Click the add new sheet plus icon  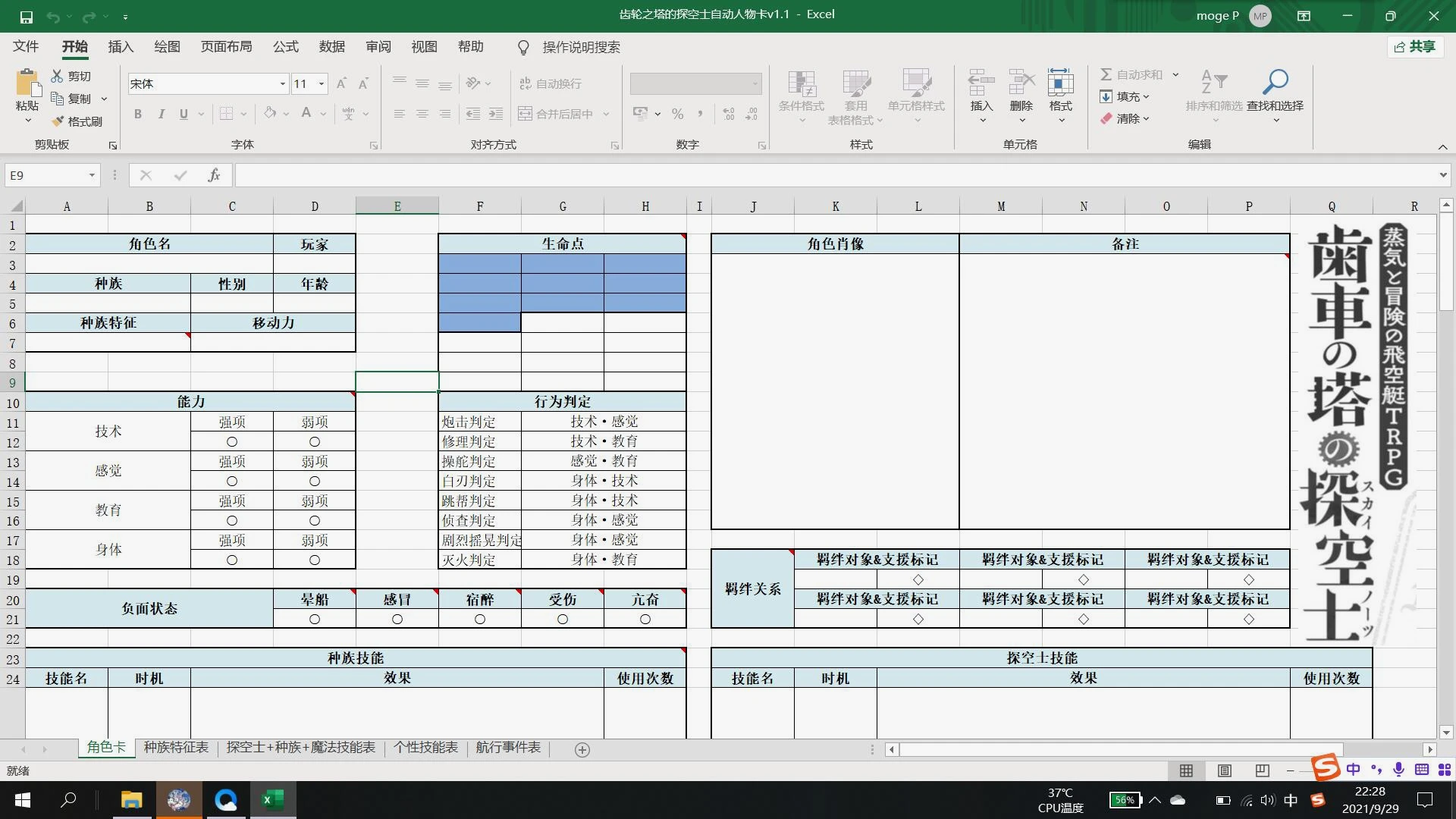click(582, 750)
